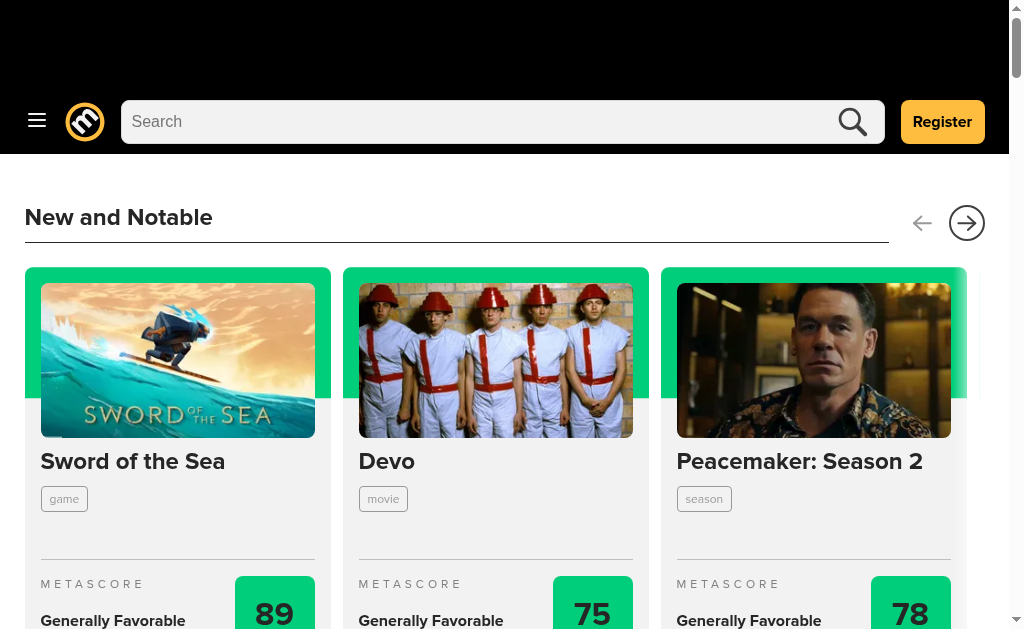Open the Peacemaker Season 2 image
Viewport: 1024px width, 629px height.
click(x=814, y=361)
